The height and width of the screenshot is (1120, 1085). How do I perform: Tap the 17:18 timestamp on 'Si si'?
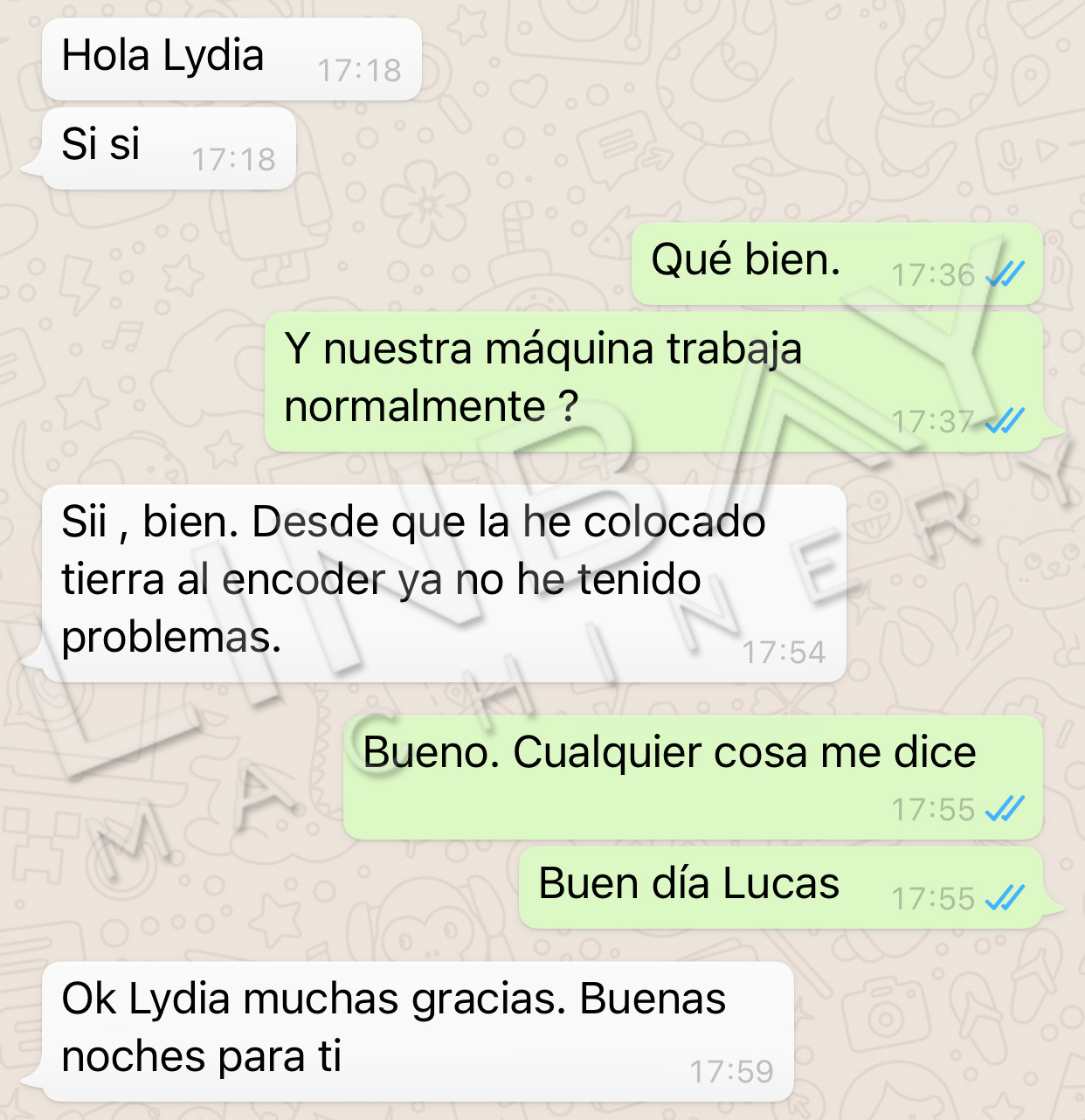click(x=233, y=160)
